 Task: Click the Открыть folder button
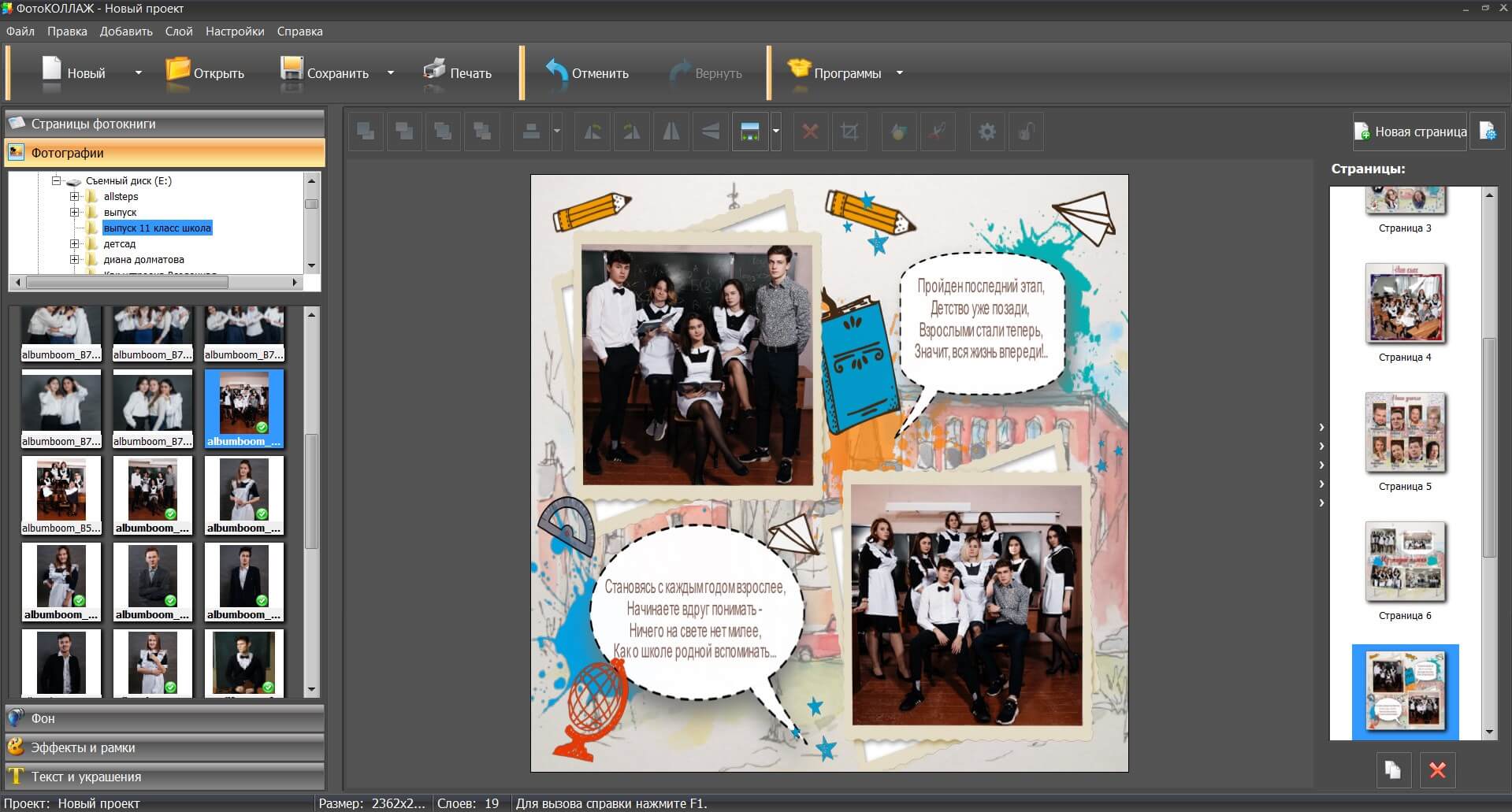pos(205,72)
